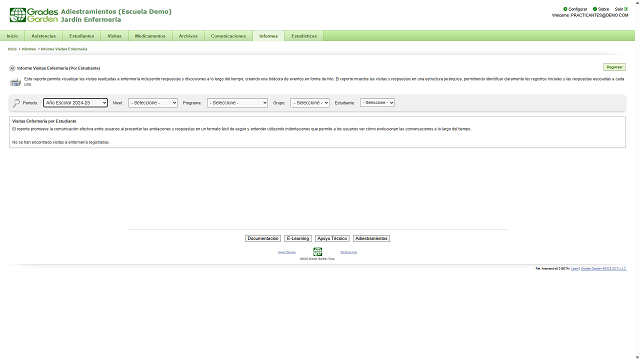Screen dimensions: 640x360
Task: Click the Configurar link text
Action: [x=578, y=9]
